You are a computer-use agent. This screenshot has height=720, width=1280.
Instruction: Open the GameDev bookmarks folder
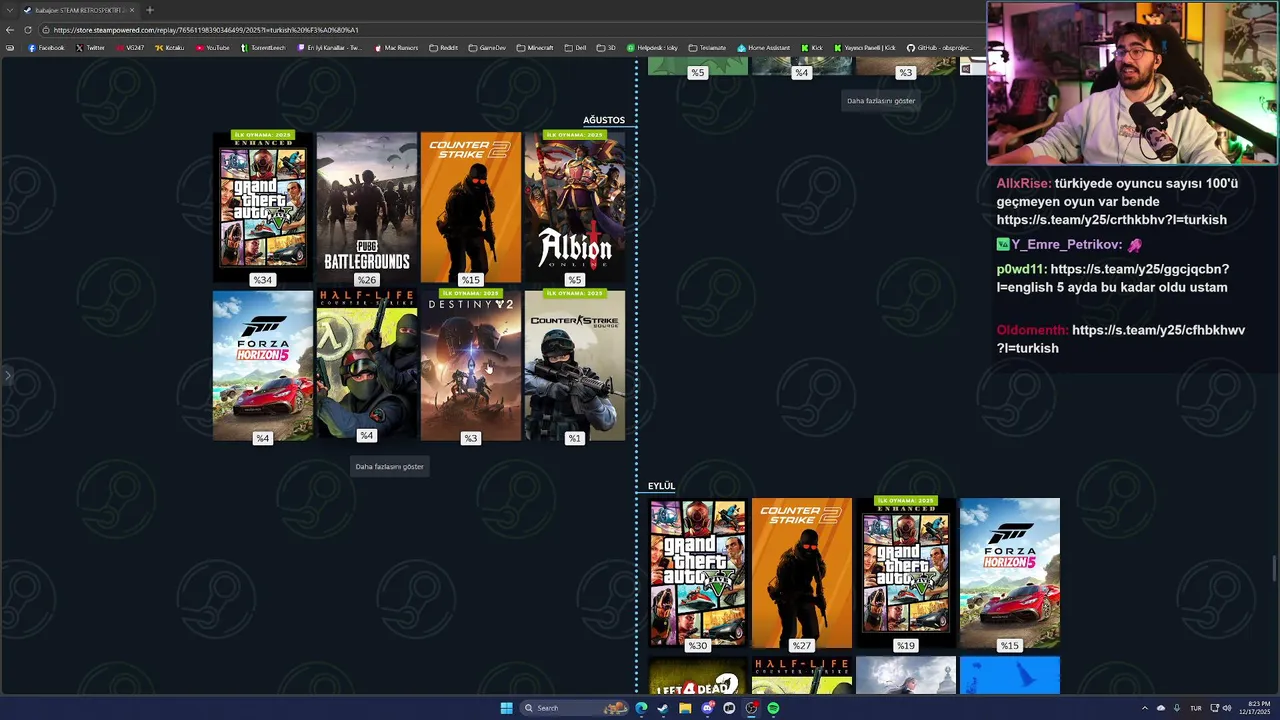tap(487, 48)
